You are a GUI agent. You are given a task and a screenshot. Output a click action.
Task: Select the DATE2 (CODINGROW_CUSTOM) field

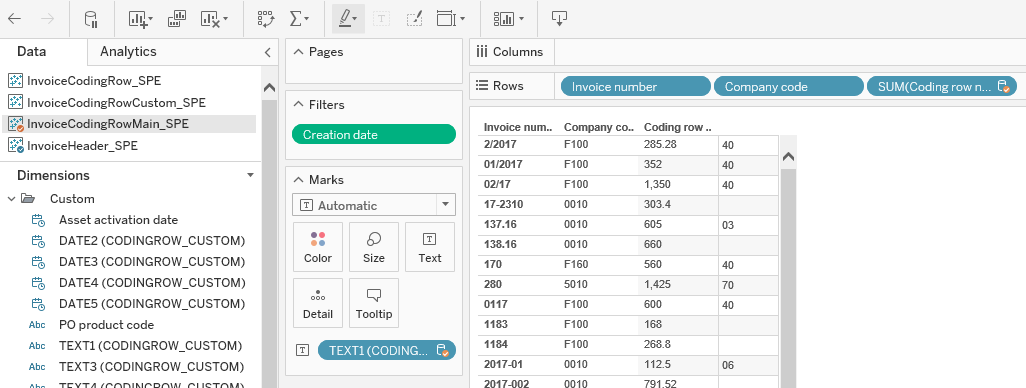click(152, 241)
